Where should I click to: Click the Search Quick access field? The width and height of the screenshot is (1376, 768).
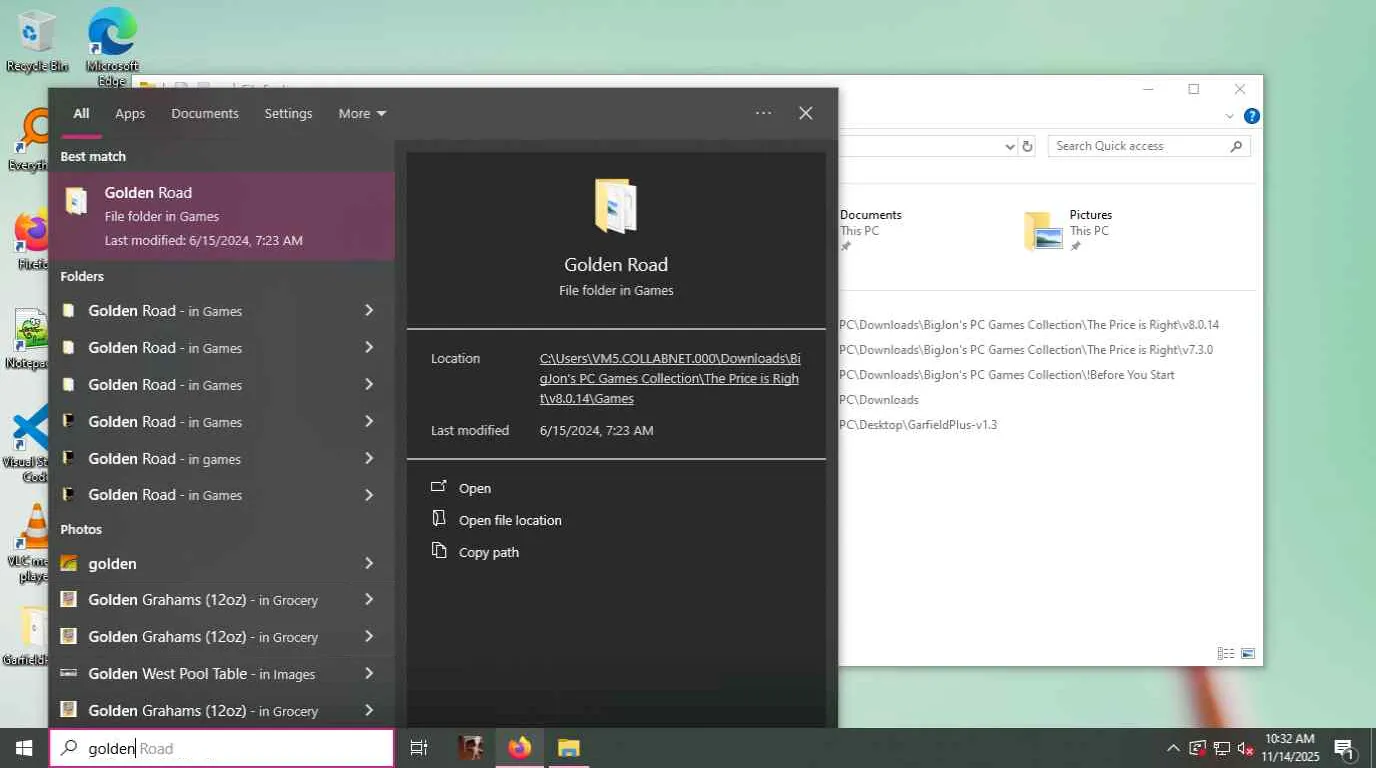click(1148, 146)
